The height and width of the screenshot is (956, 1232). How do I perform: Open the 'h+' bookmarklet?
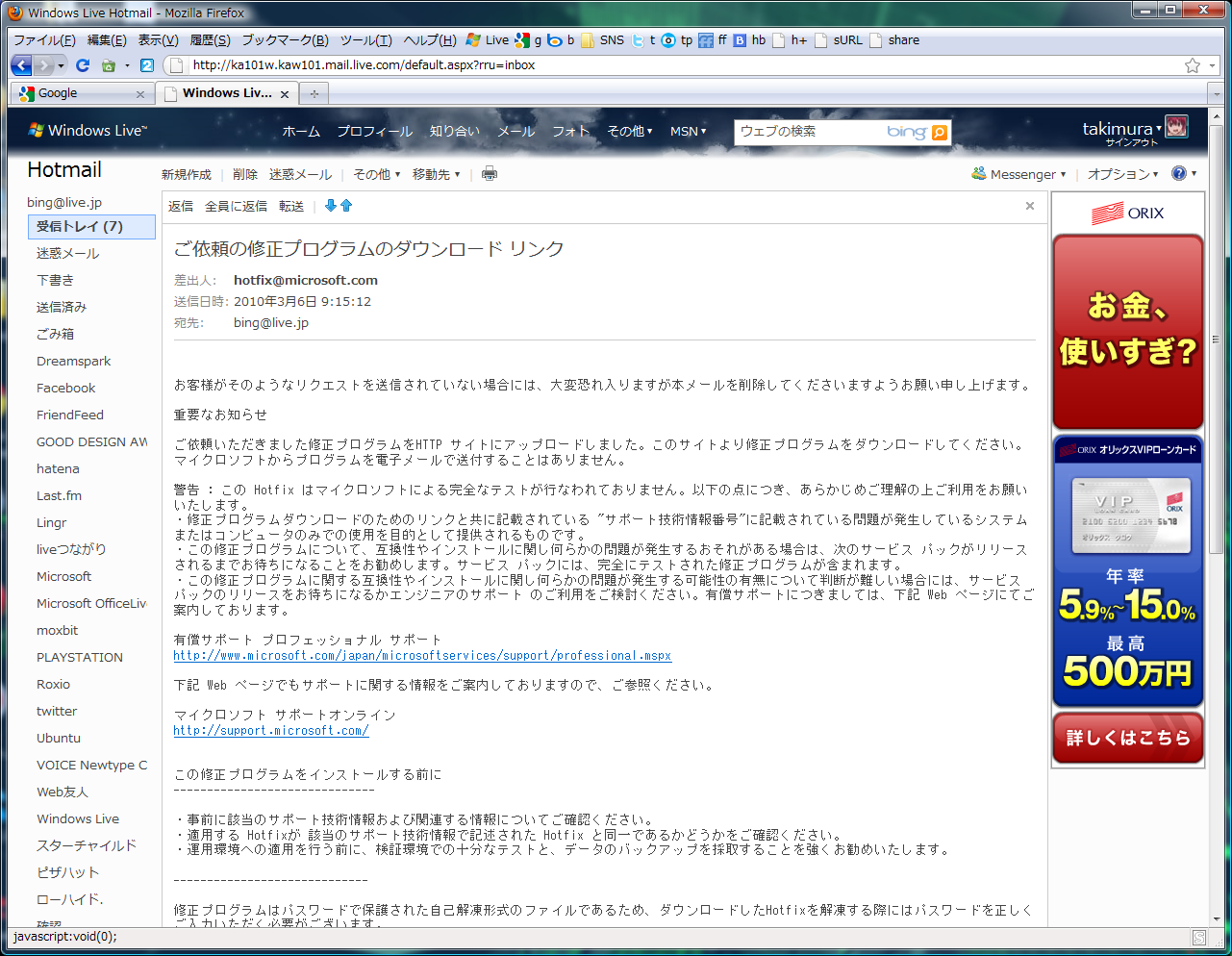tap(790, 40)
